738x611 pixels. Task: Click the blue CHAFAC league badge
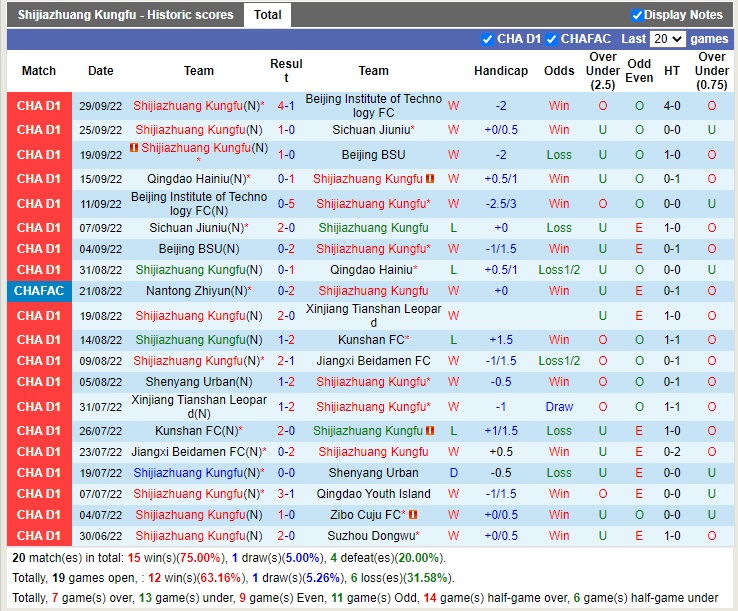[38, 291]
